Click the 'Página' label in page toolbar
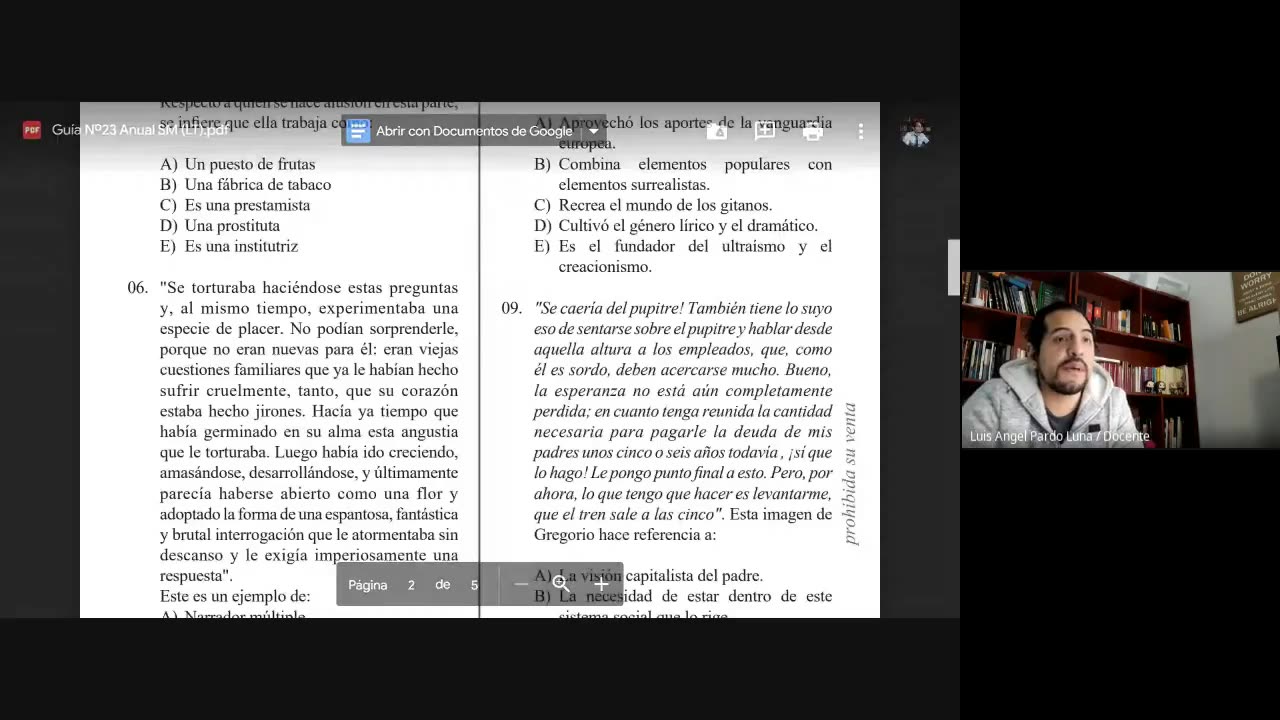 [x=367, y=585]
